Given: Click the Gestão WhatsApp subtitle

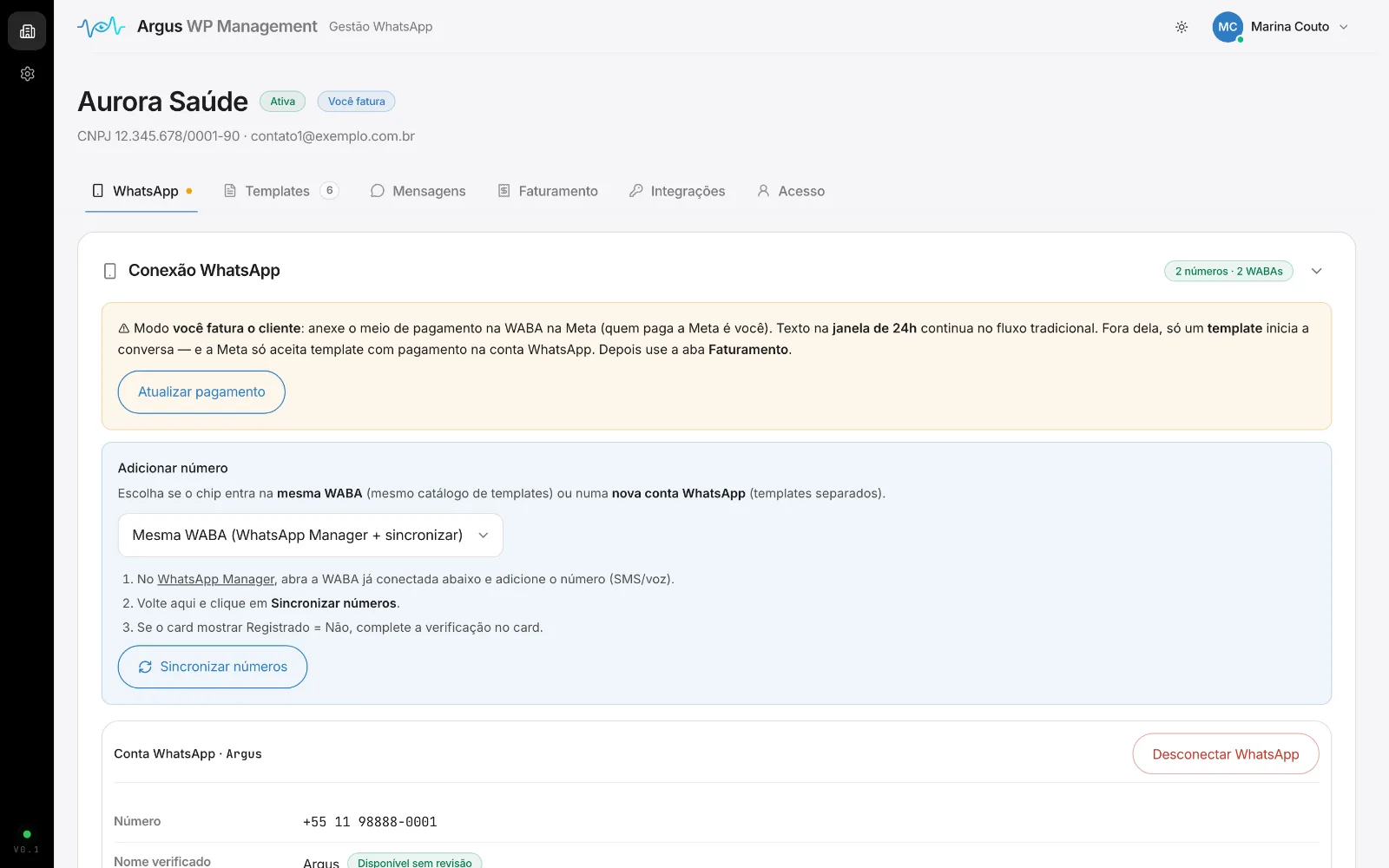Looking at the screenshot, I should coord(380,27).
